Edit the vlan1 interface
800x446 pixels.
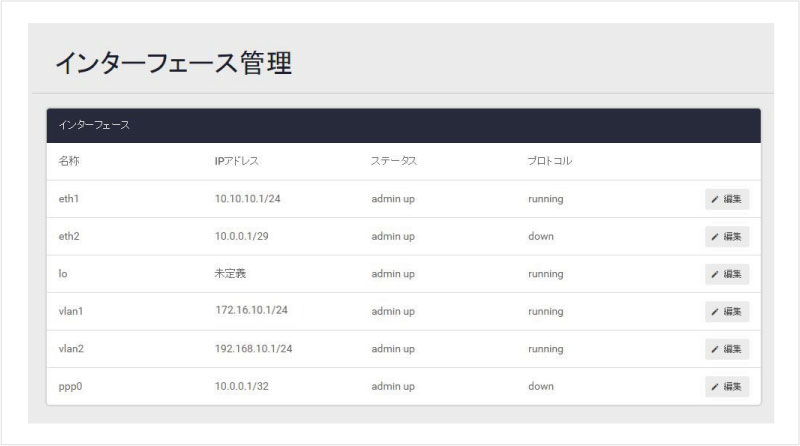(727, 312)
